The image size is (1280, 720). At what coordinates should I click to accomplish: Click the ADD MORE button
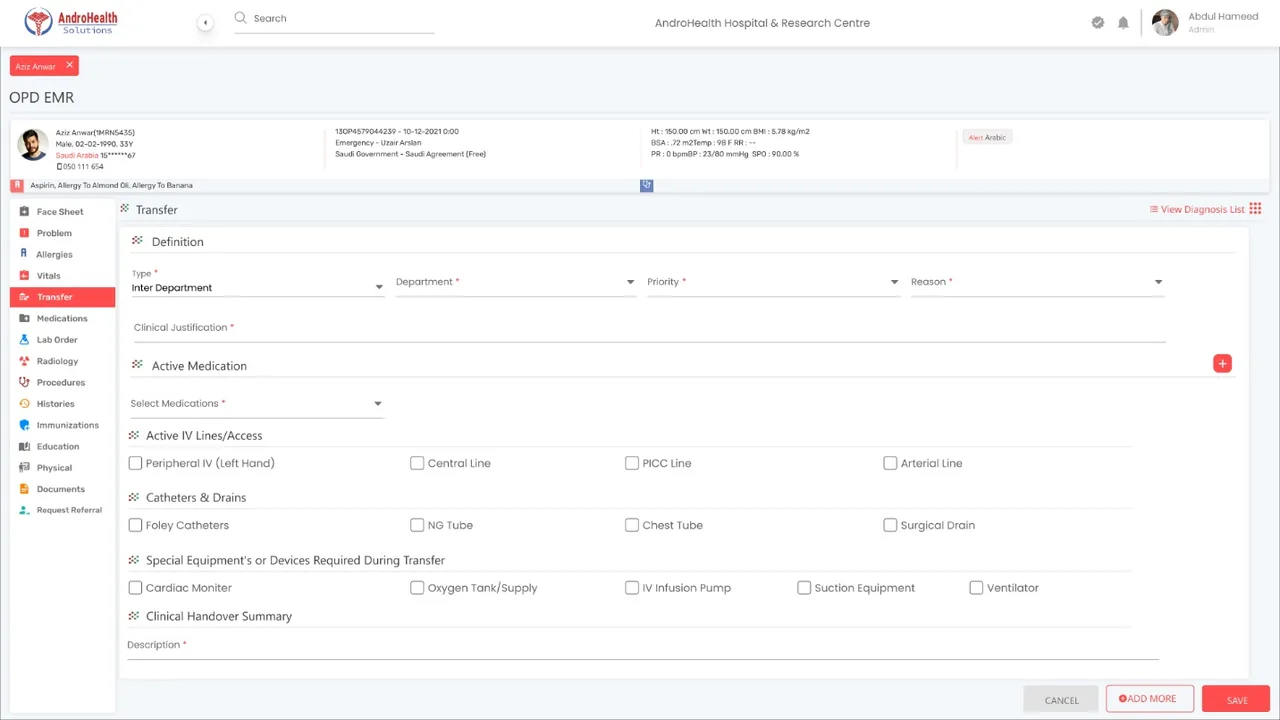tap(1150, 699)
